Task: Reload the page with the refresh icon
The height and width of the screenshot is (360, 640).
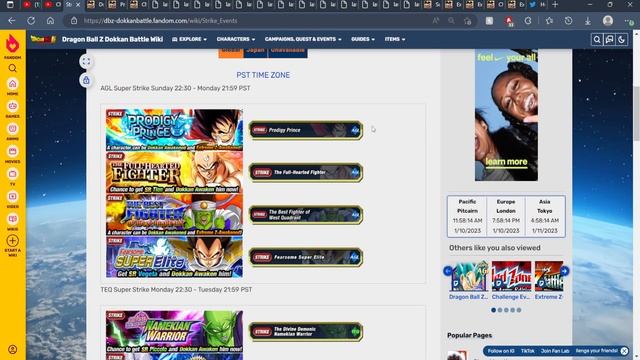Action: (x=31, y=20)
